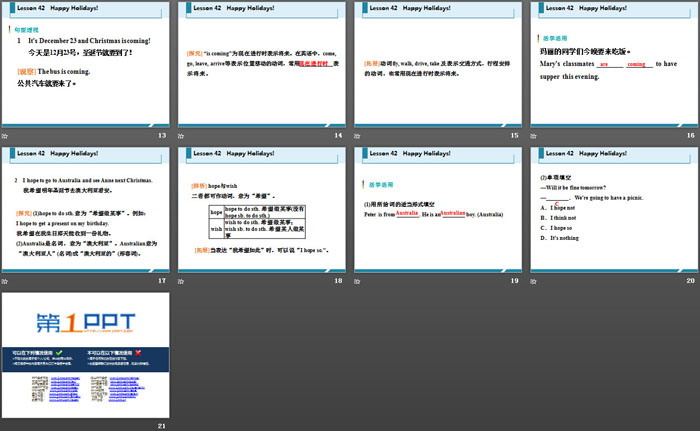Click slide number 21 label

162,426
